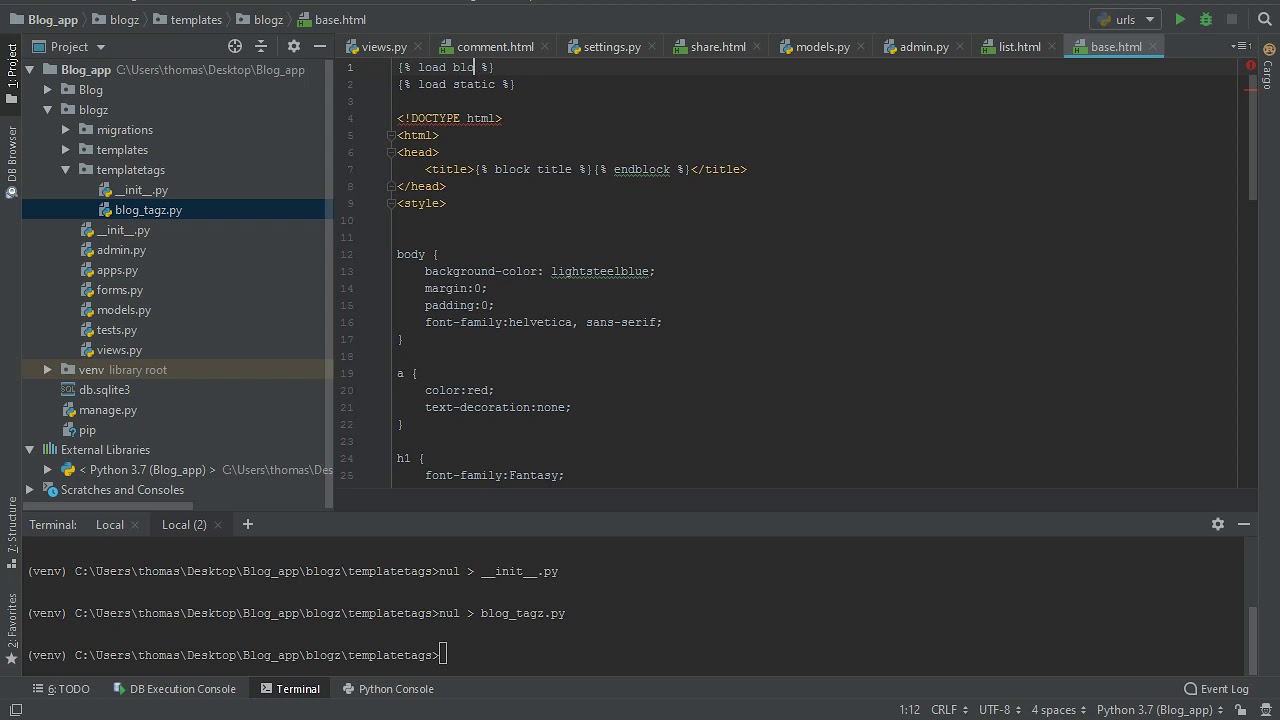
Task: Change file encoding UTF-8 in status bar
Action: 1000,710
